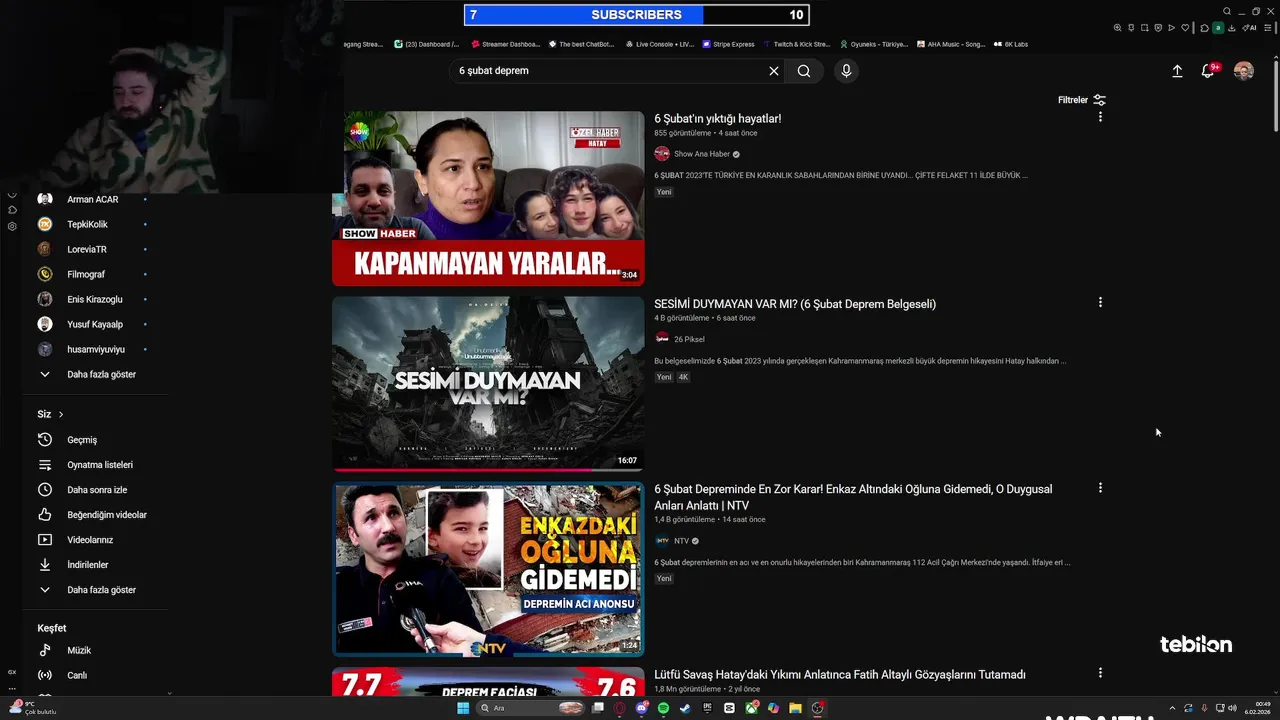Click the 26 Piksel channel avatar

pos(662,339)
